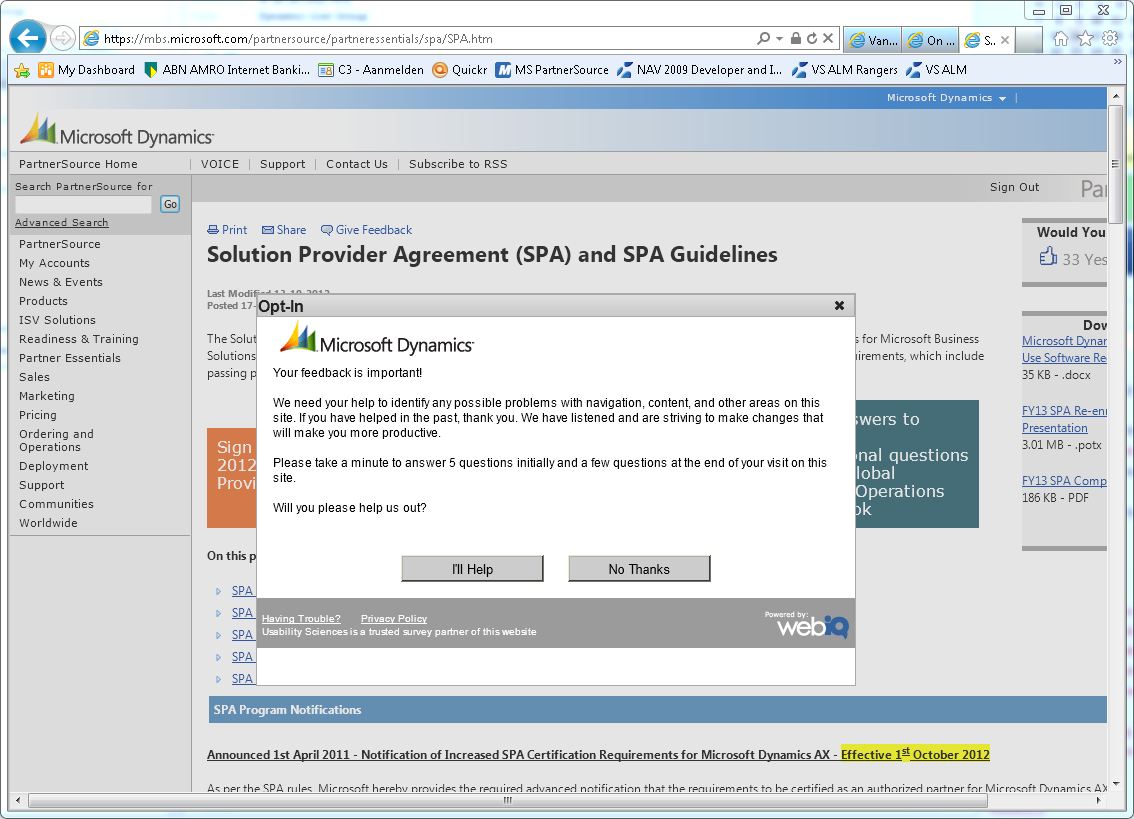Open Partner Essentials in the sidebar

pos(69,358)
